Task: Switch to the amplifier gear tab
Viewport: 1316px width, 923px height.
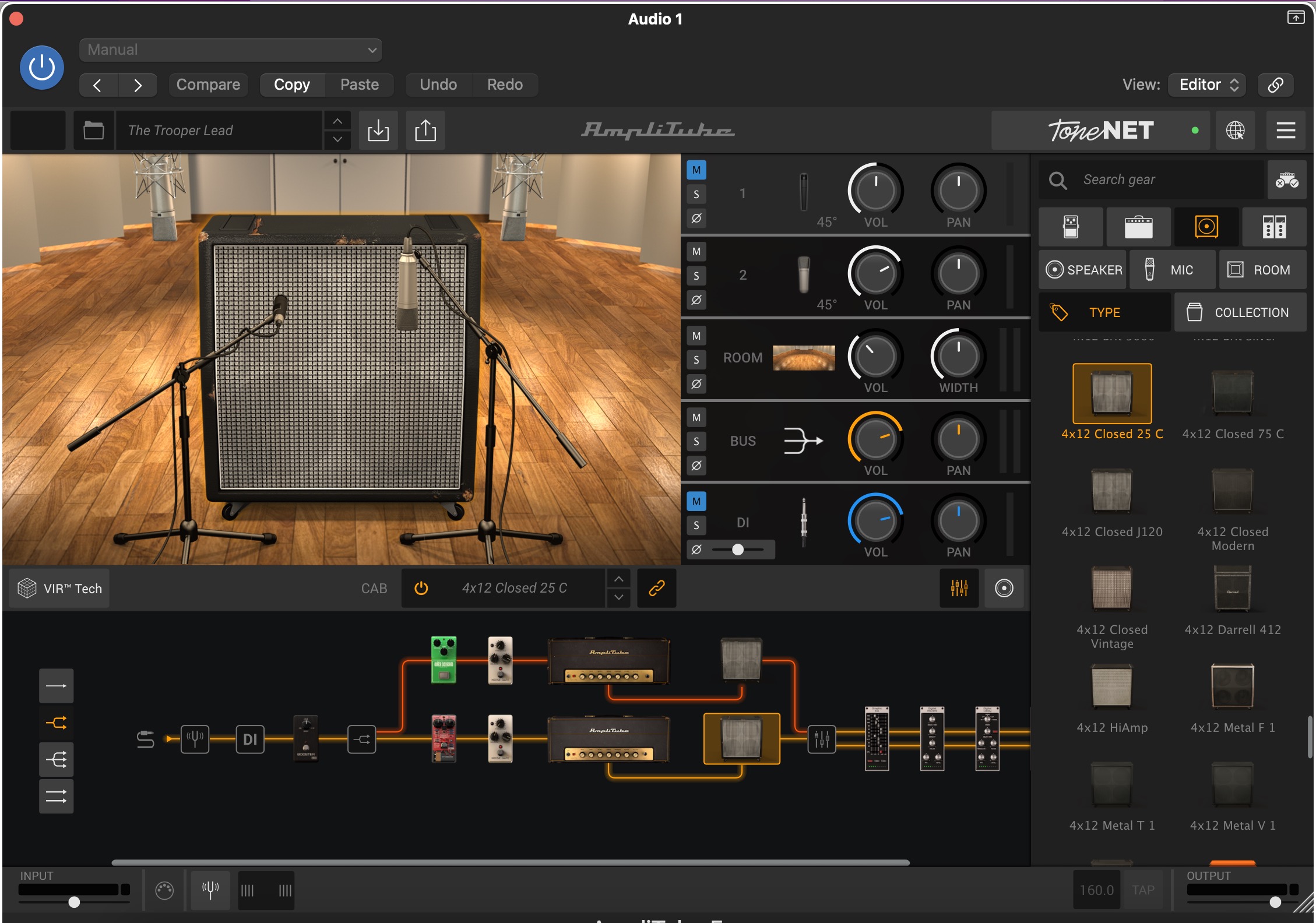Action: click(1138, 227)
